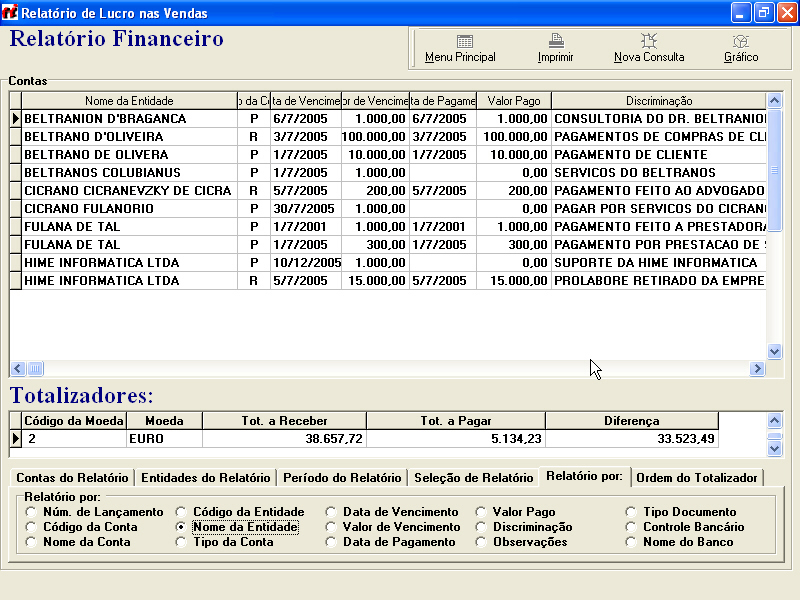This screenshot has width=800, height=600.
Task: Click the Discriminação column header
Action: pos(659,101)
